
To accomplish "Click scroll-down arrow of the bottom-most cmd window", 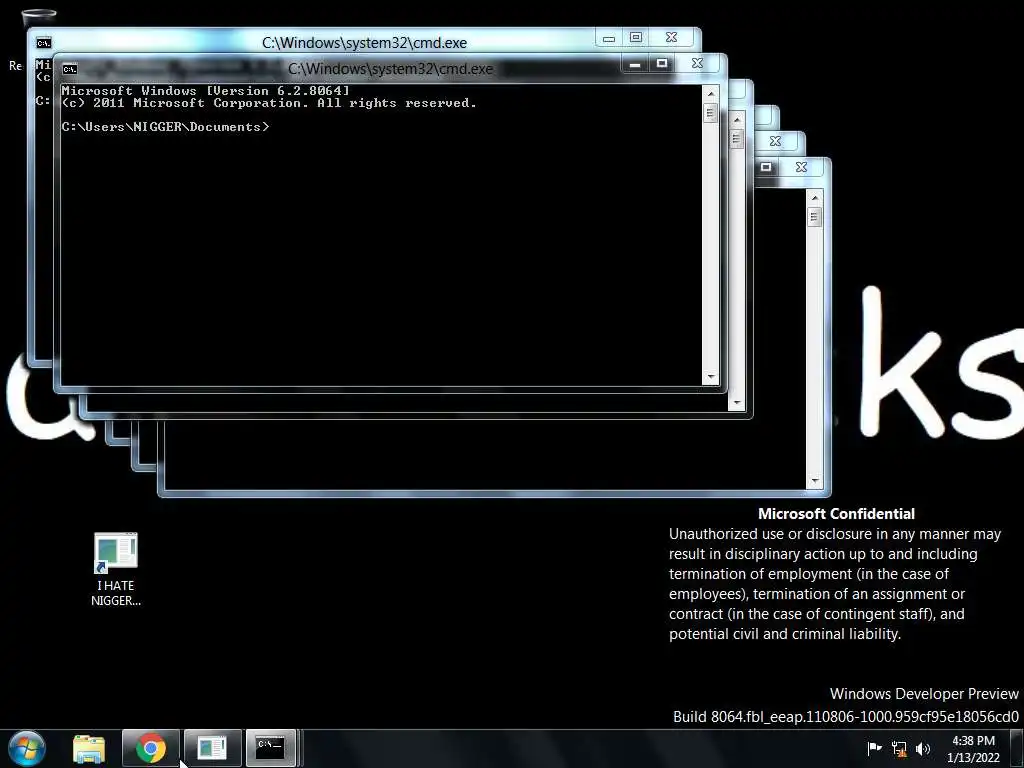I will (814, 481).
